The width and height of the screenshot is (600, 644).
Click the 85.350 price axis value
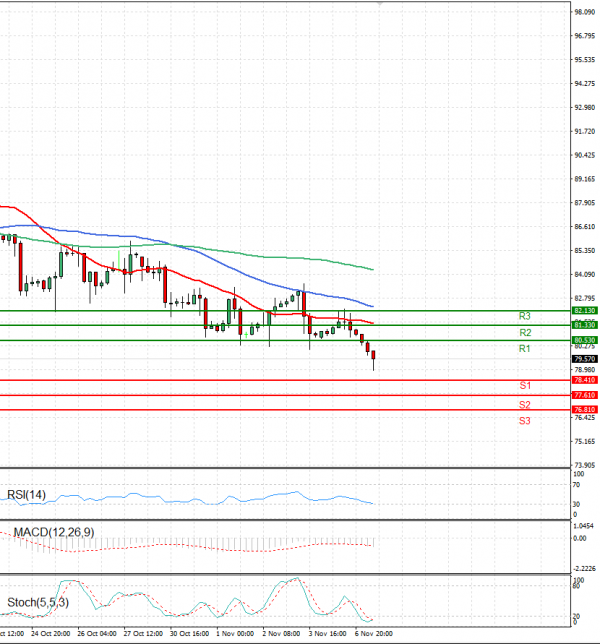[x=584, y=251]
